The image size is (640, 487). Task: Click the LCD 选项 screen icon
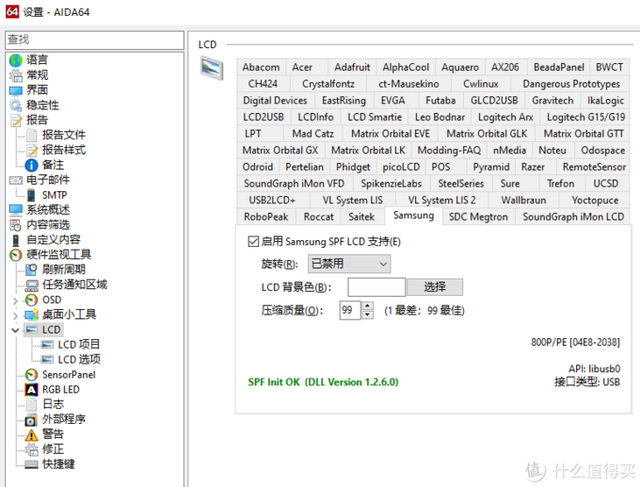point(47,360)
